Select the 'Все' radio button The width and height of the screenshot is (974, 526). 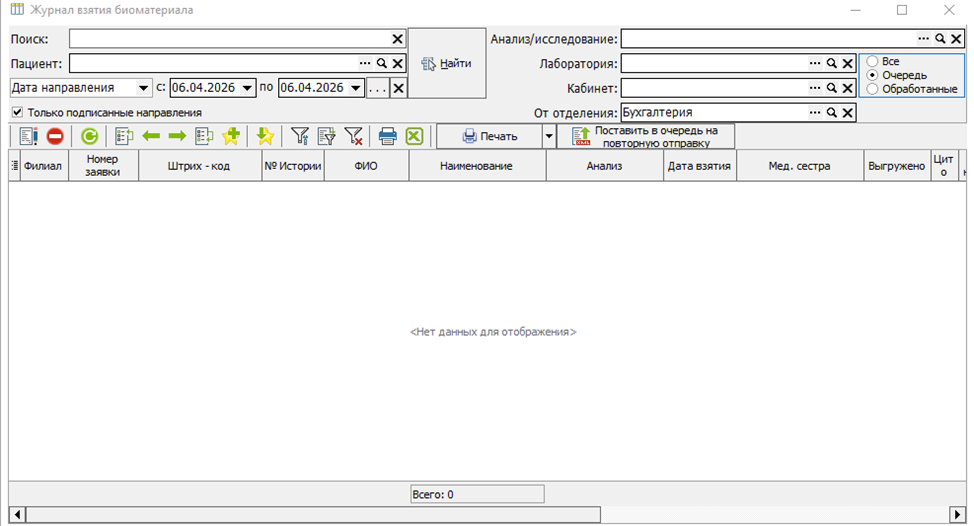[872, 61]
